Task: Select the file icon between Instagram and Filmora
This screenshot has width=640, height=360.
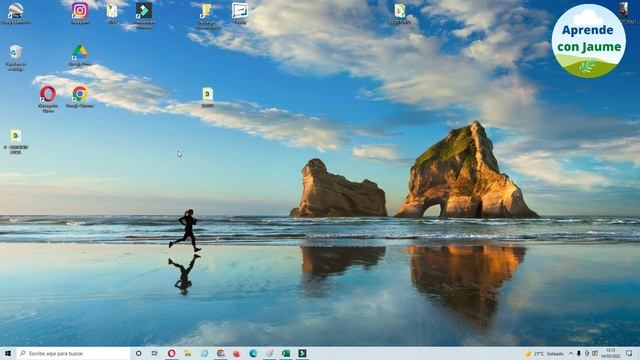Action: click(x=112, y=13)
